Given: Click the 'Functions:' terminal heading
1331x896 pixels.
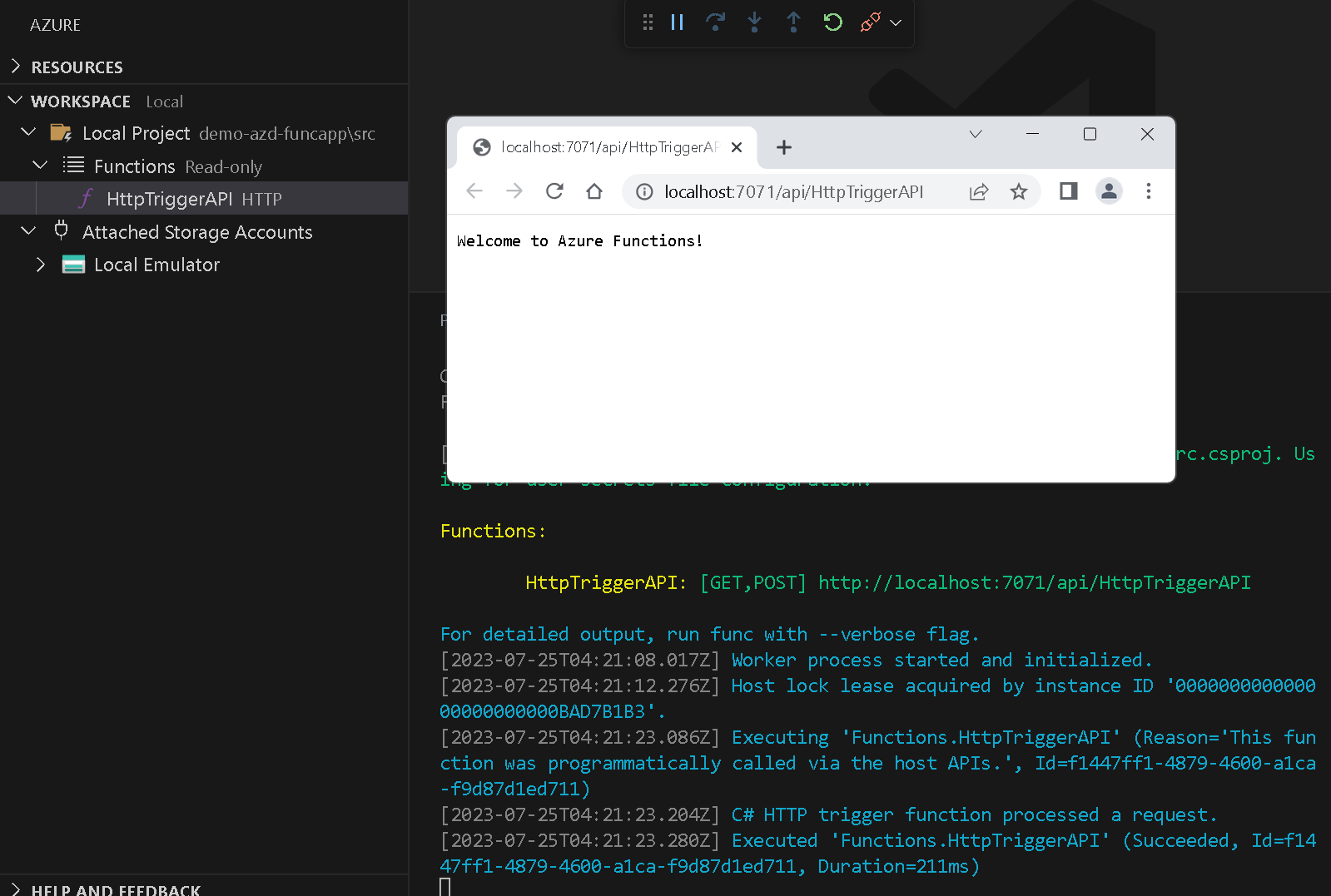Looking at the screenshot, I should tap(493, 532).
